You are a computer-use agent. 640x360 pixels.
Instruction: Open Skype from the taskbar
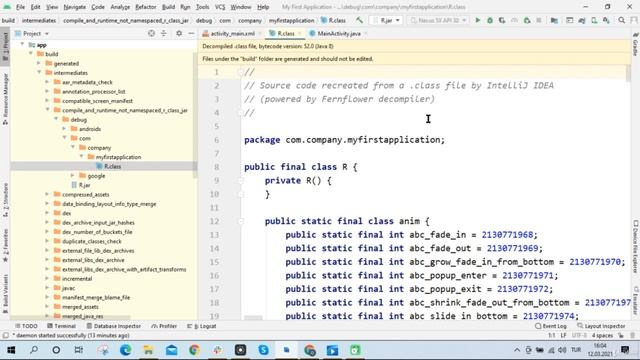tap(263, 350)
